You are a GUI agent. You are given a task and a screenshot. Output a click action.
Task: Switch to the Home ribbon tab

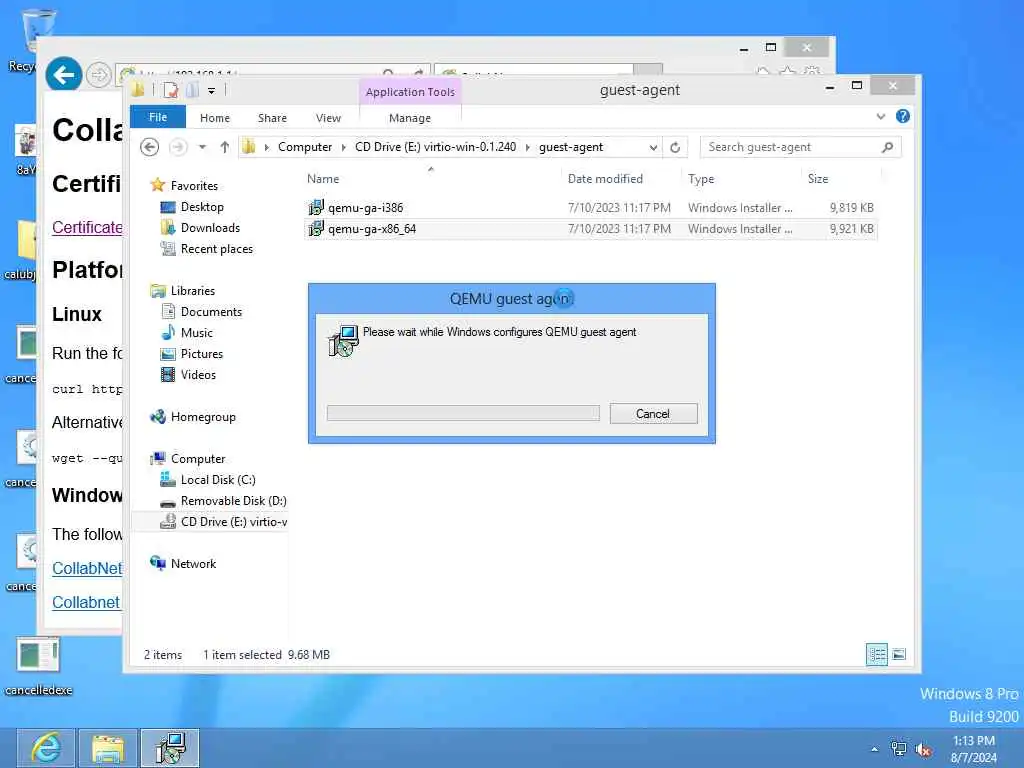coord(215,118)
